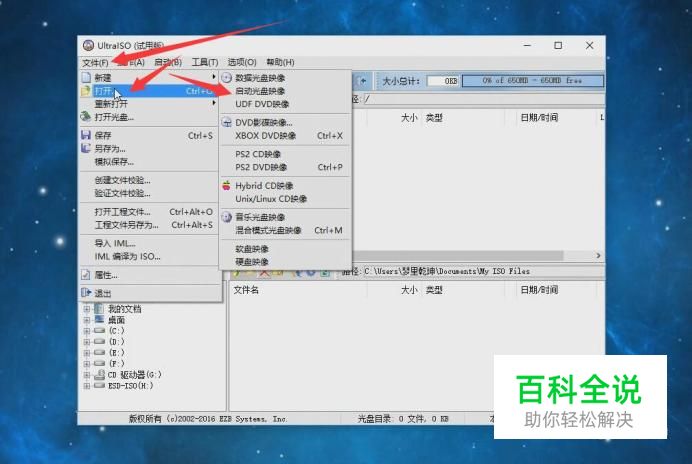
Task: Click the 我的文档 folder icon in tree
Action: pos(99,309)
